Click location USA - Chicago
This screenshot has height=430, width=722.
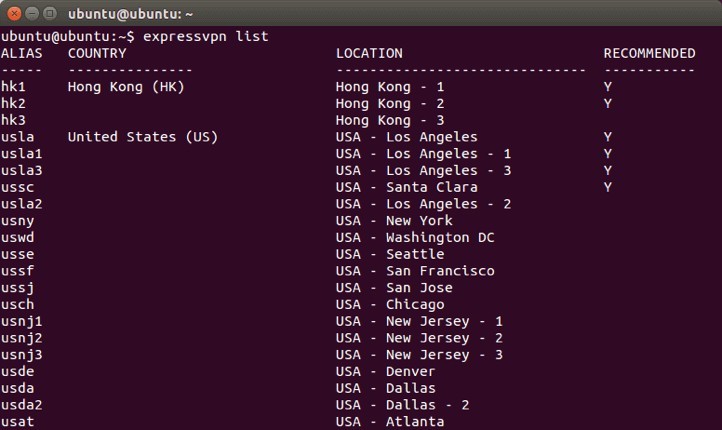coord(390,305)
